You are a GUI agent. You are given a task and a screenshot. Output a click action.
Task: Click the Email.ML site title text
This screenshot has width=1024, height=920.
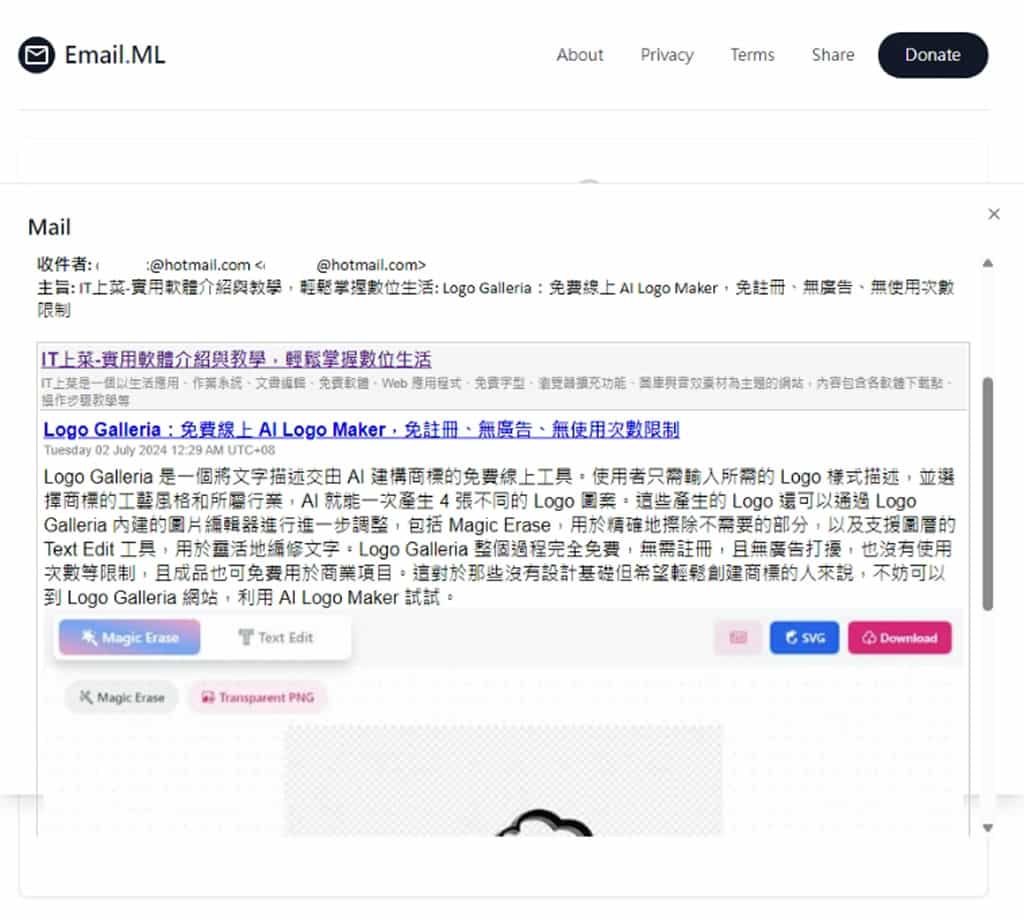[115, 55]
